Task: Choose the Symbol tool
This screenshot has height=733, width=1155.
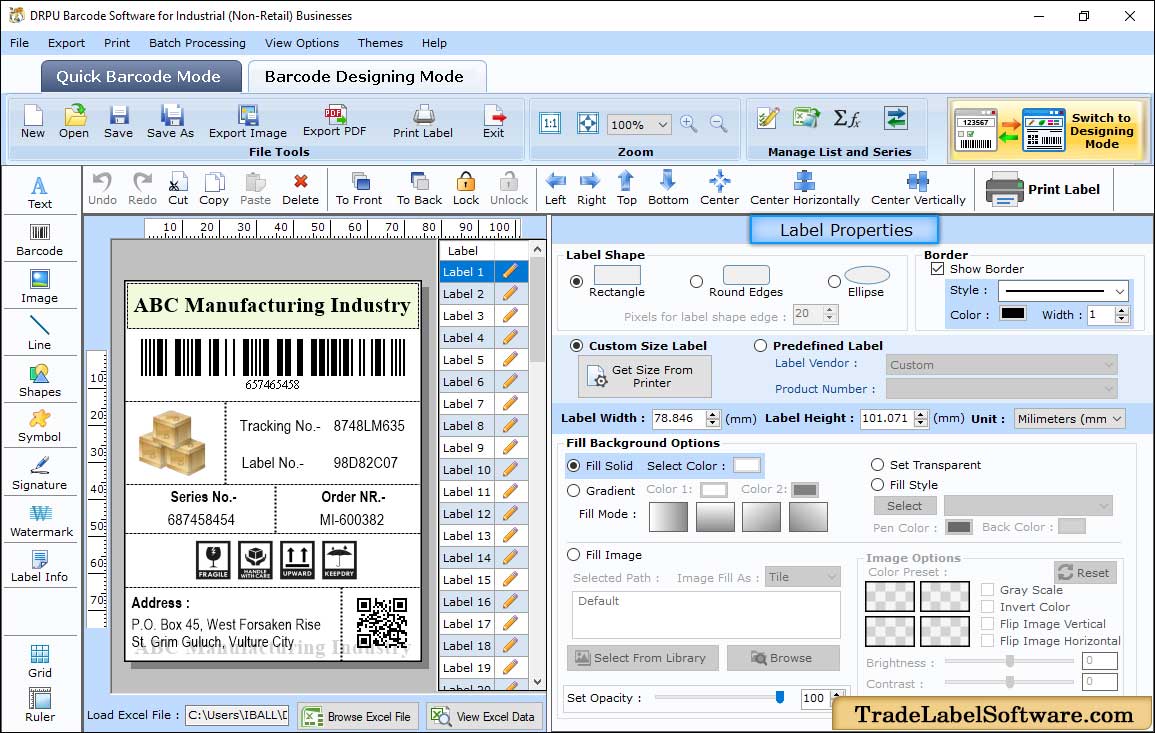Action: click(40, 427)
